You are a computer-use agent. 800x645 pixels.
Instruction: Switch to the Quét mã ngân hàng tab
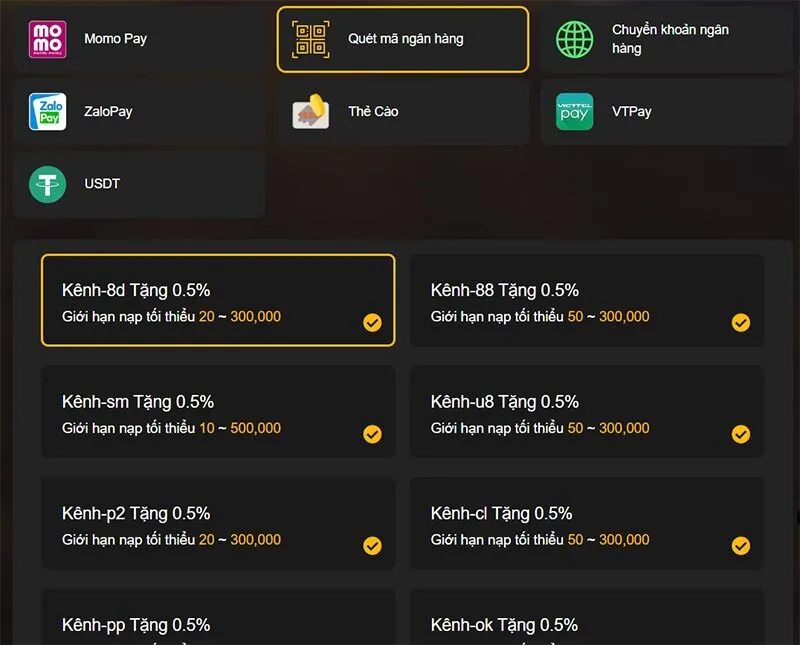(402, 39)
